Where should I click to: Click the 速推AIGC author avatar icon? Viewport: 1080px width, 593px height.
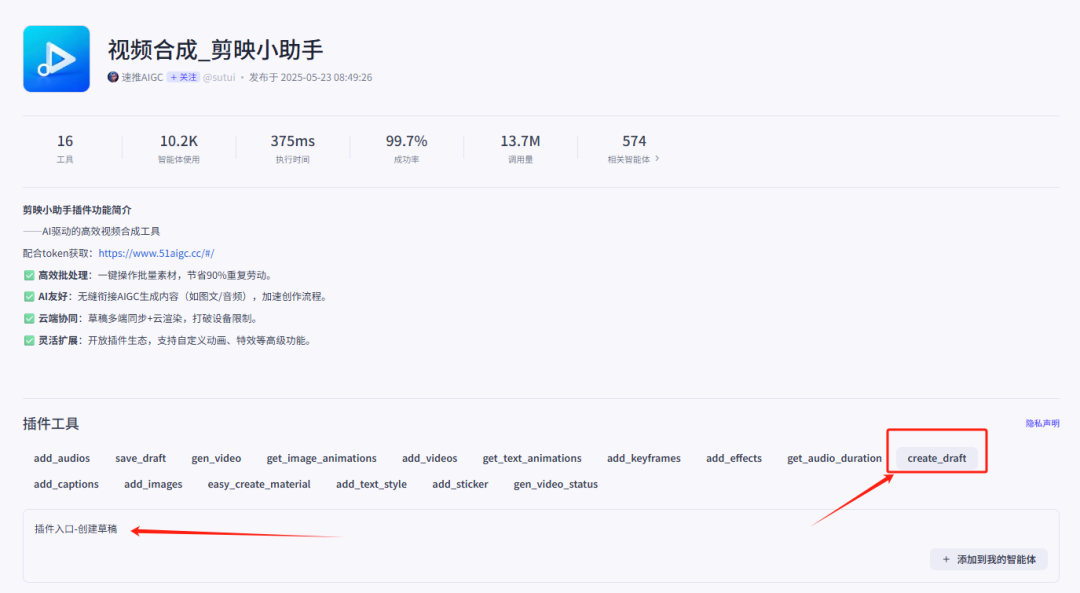(x=113, y=77)
